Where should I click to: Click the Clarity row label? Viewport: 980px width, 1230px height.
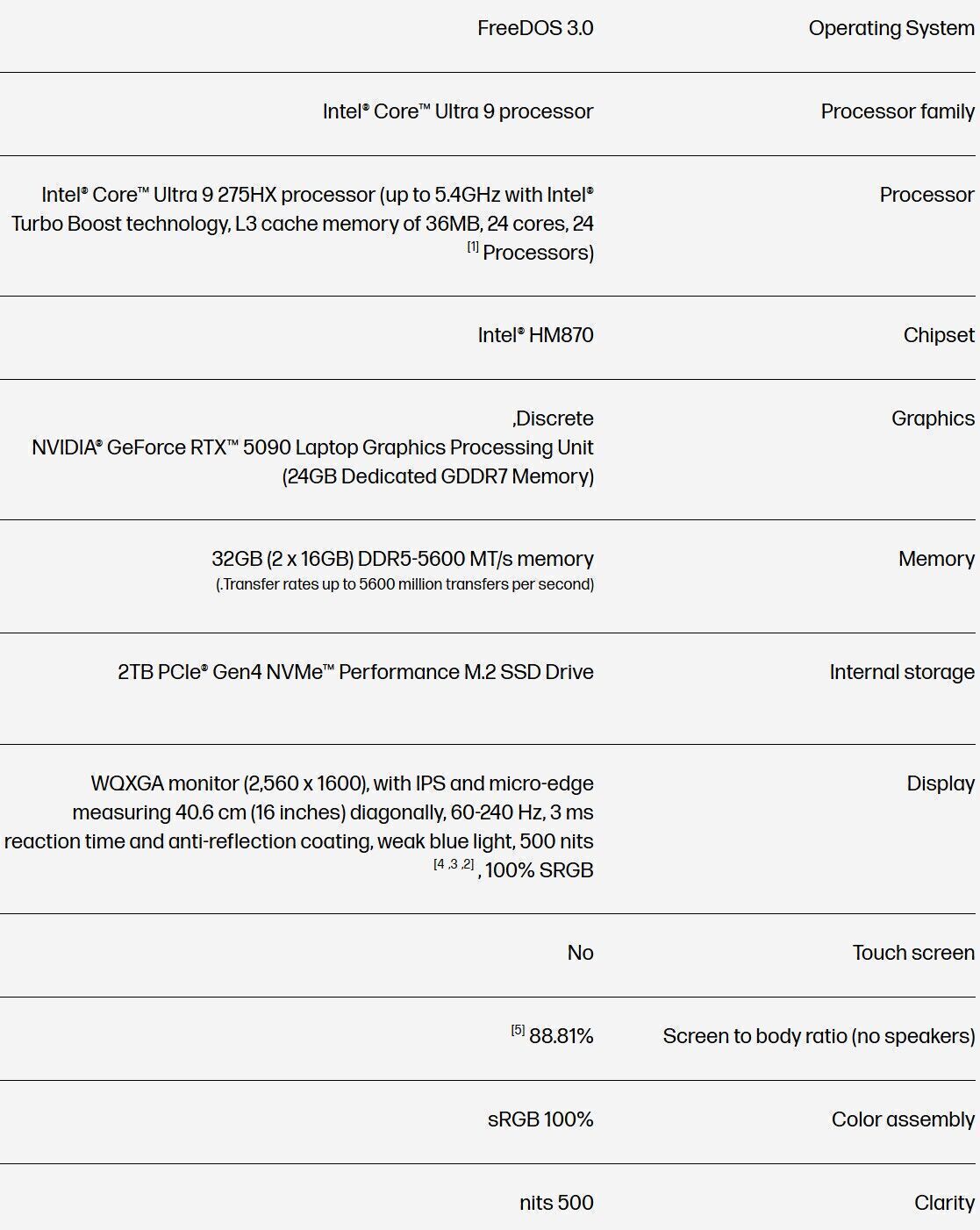(x=943, y=1203)
